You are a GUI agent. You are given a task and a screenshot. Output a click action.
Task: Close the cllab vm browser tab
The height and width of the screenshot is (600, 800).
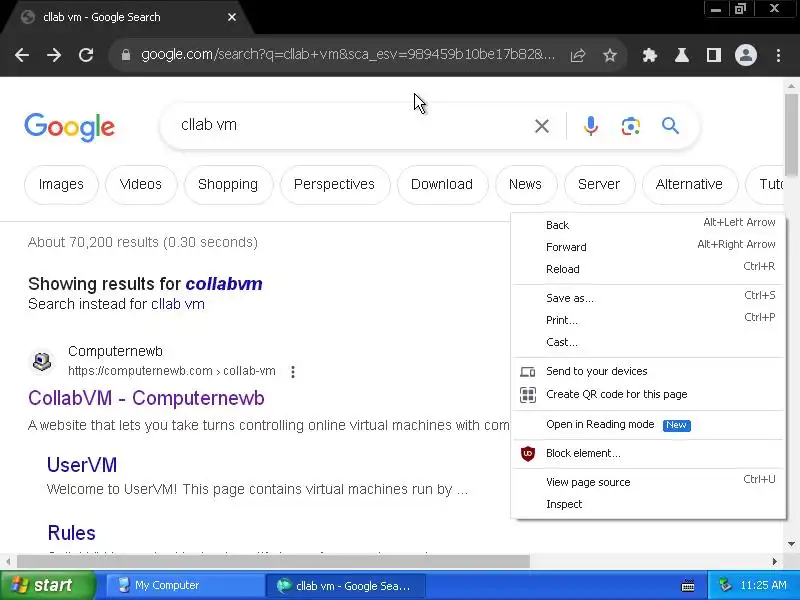click(x=232, y=17)
